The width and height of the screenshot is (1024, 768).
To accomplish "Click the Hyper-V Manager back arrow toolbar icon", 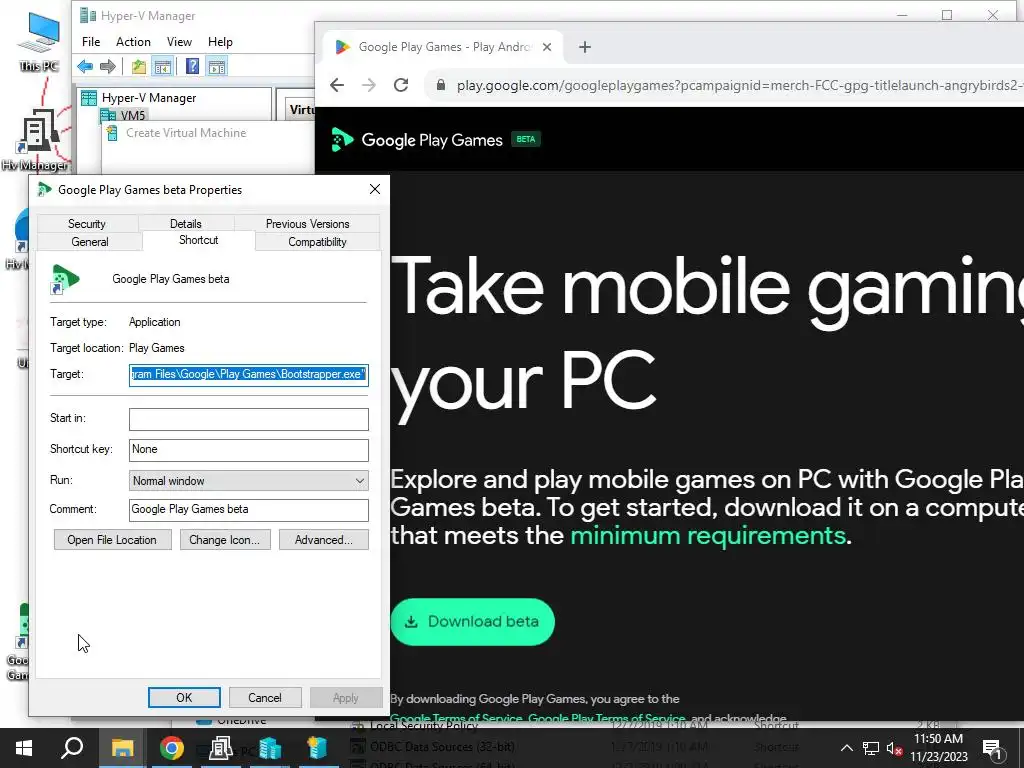I will tap(85, 66).
